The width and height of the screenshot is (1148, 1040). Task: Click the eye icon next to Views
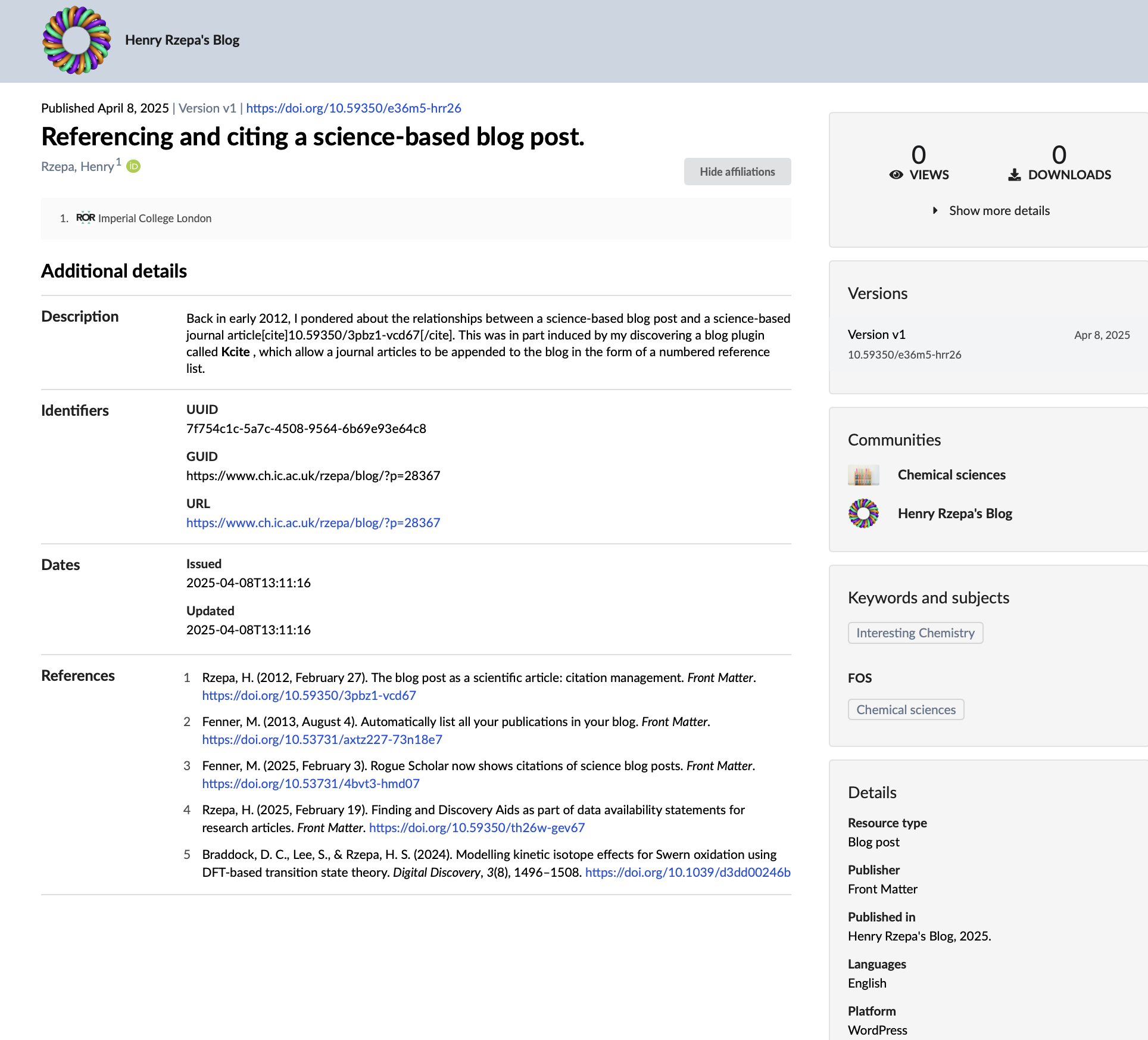(896, 175)
